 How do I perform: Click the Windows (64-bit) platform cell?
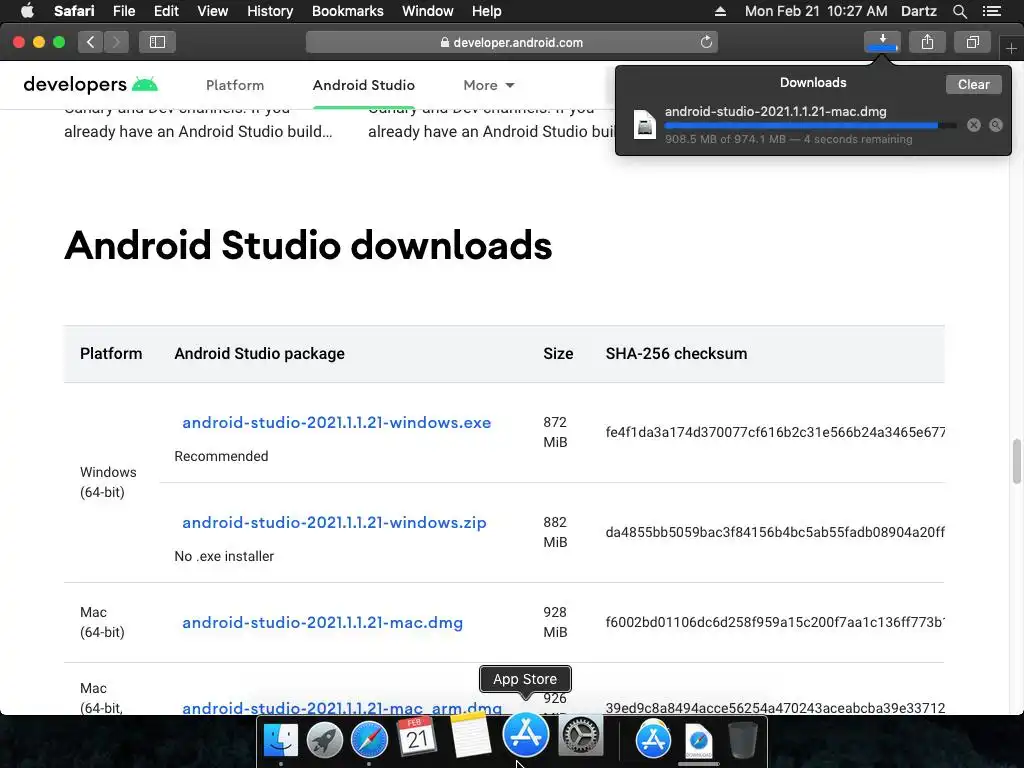point(108,482)
